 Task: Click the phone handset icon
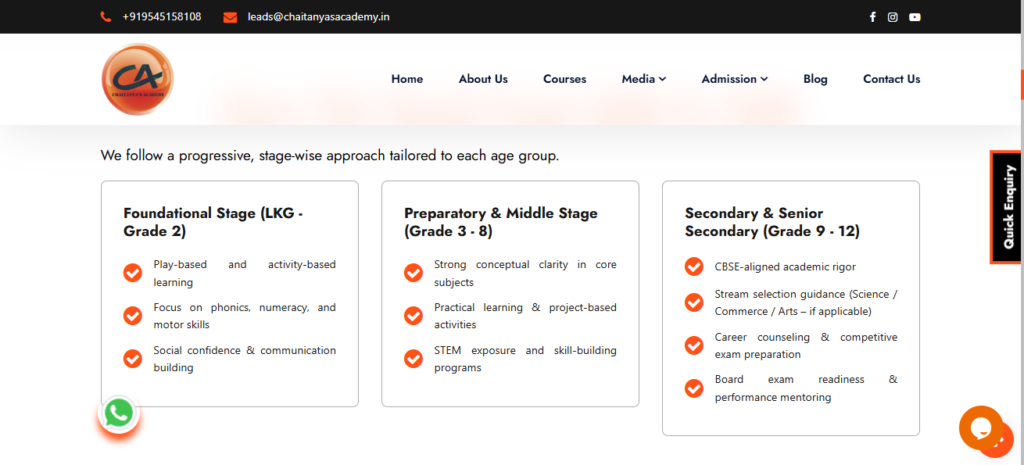point(106,17)
